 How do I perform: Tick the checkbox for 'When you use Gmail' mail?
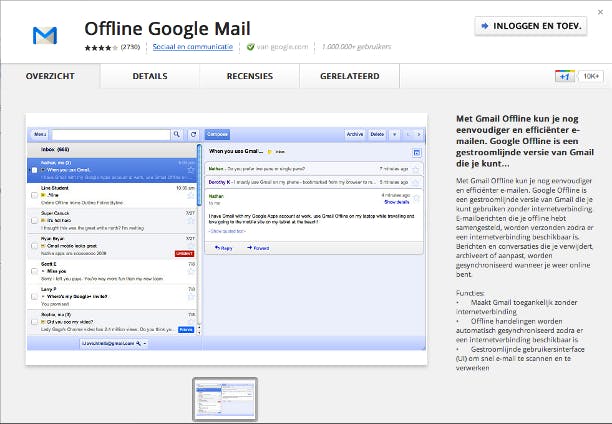pyautogui.click(x=34, y=170)
